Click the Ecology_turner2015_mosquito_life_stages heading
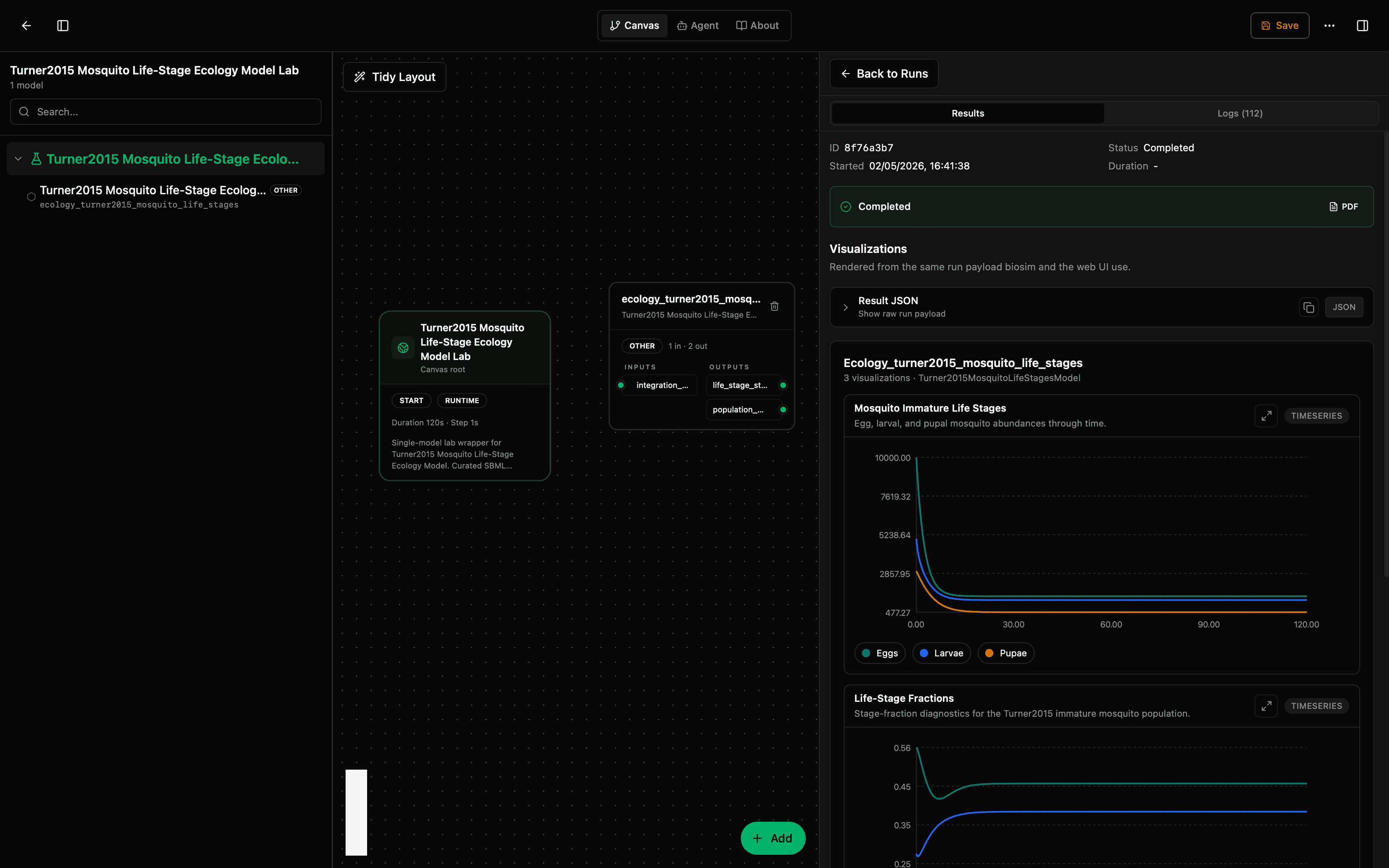The width and height of the screenshot is (1389, 868). (x=962, y=363)
